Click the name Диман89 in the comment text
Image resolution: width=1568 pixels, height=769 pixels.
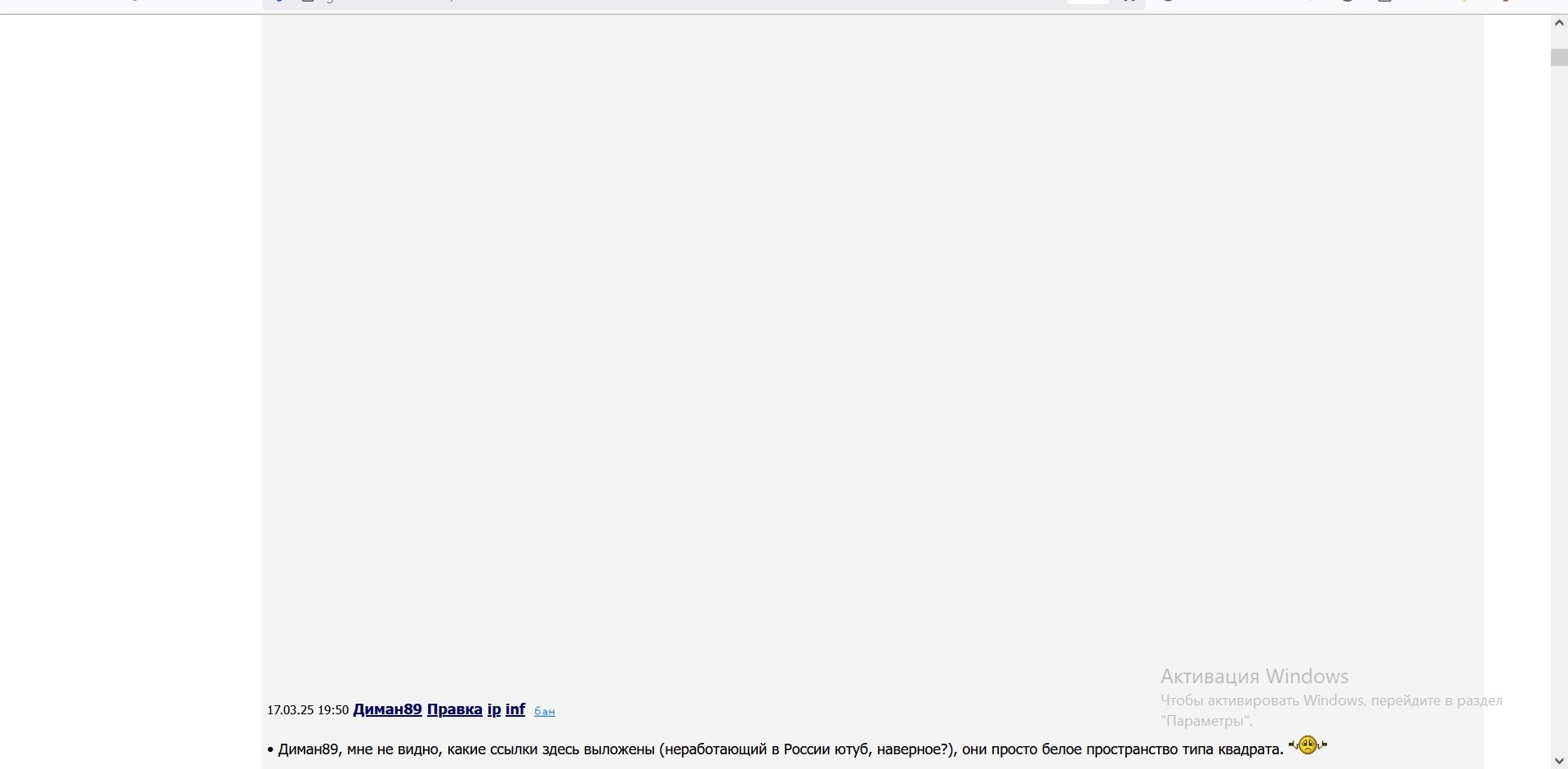tap(308, 749)
